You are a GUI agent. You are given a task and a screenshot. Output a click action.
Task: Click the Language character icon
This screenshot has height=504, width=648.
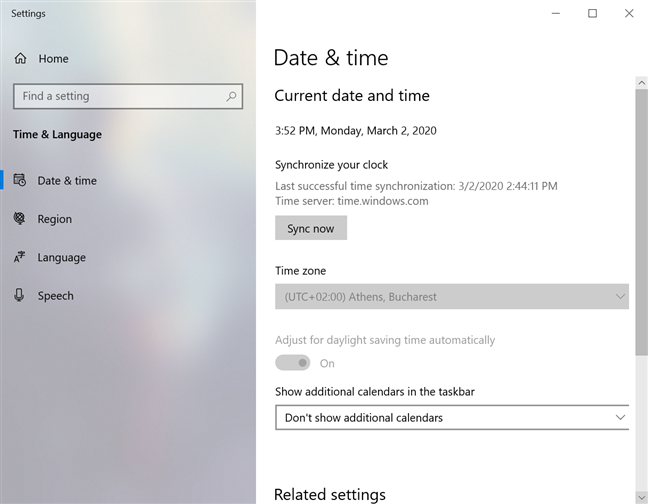[x=19, y=257]
